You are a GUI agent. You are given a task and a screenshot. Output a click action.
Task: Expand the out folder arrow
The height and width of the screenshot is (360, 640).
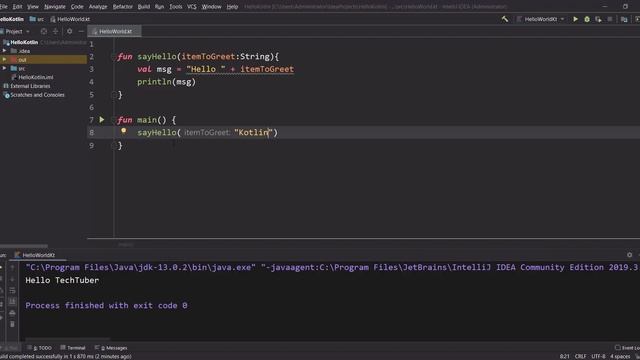point(4,60)
